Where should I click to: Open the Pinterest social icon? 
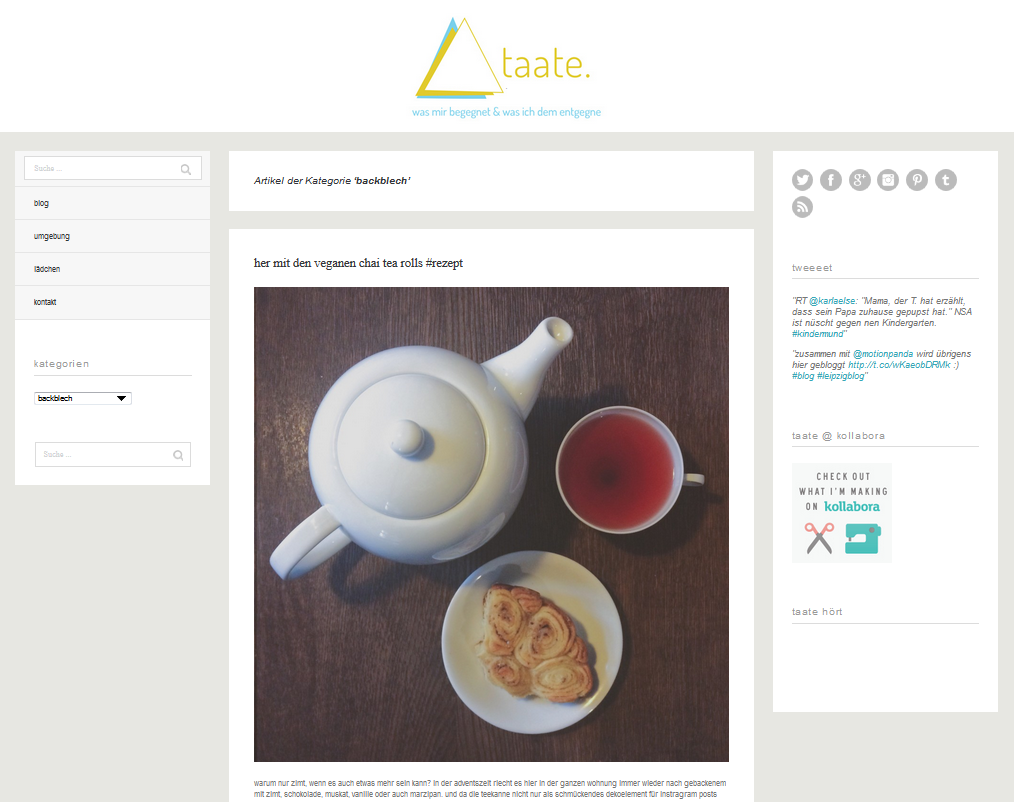pos(916,180)
